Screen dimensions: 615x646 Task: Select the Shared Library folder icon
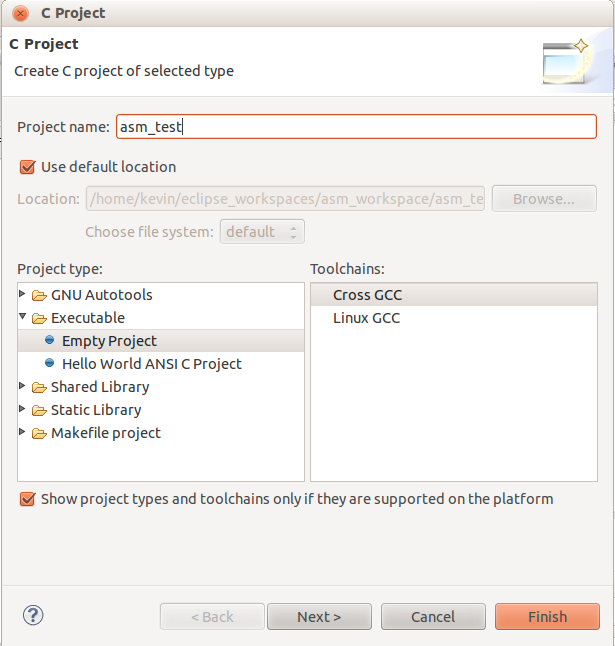tap(39, 387)
